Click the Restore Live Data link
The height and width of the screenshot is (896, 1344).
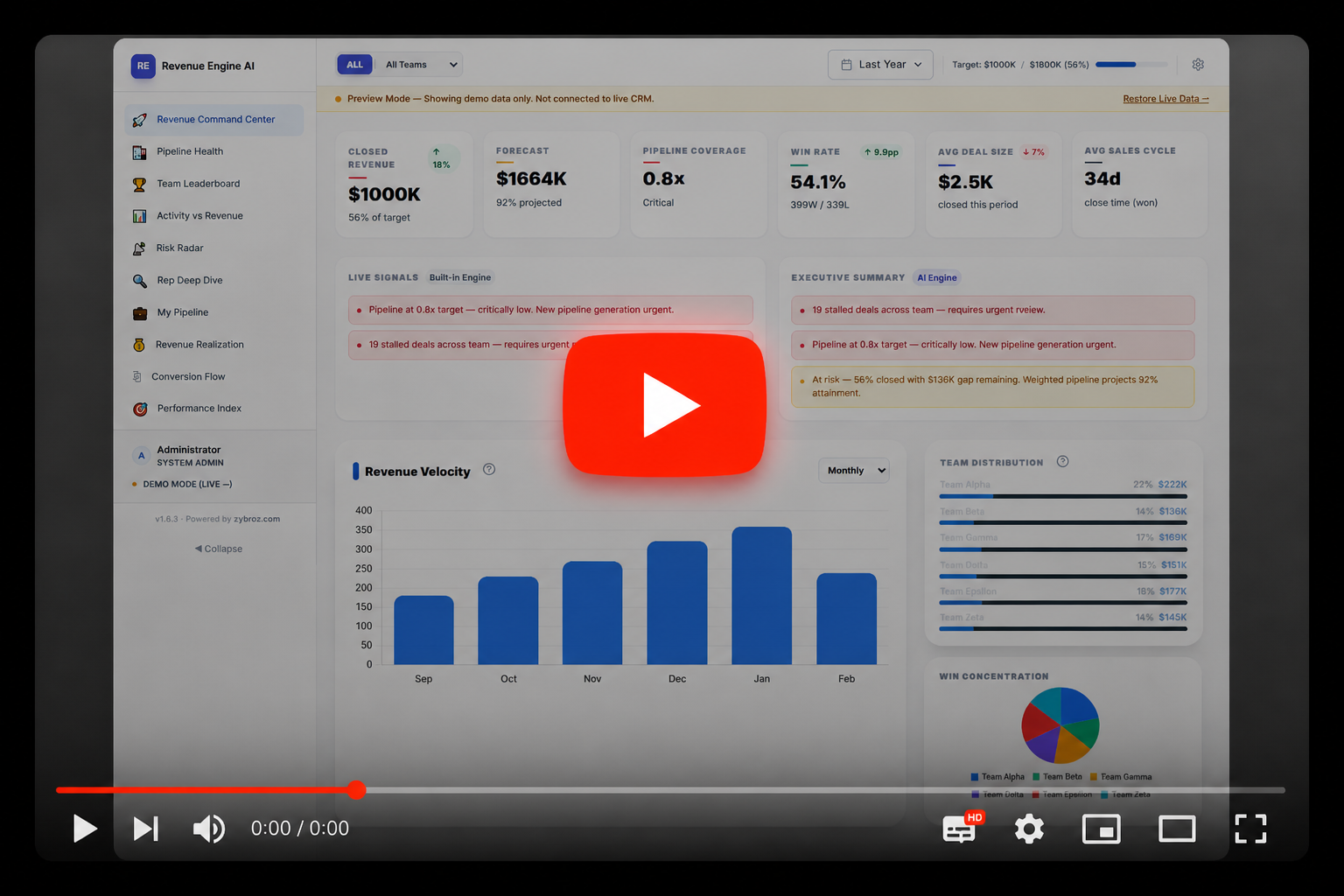coord(1165,99)
